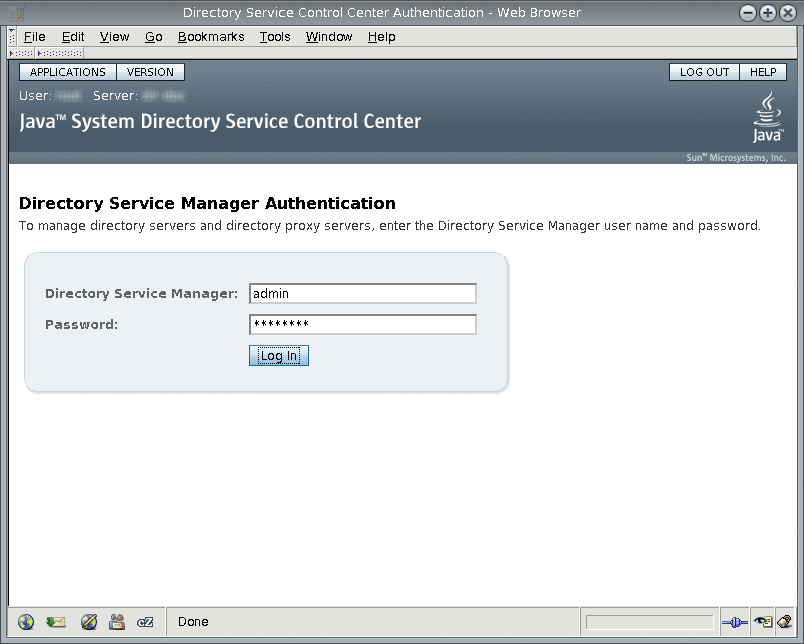
Task: Click the 'Sun Microsystems, Inc.' text
Action: [x=736, y=157]
